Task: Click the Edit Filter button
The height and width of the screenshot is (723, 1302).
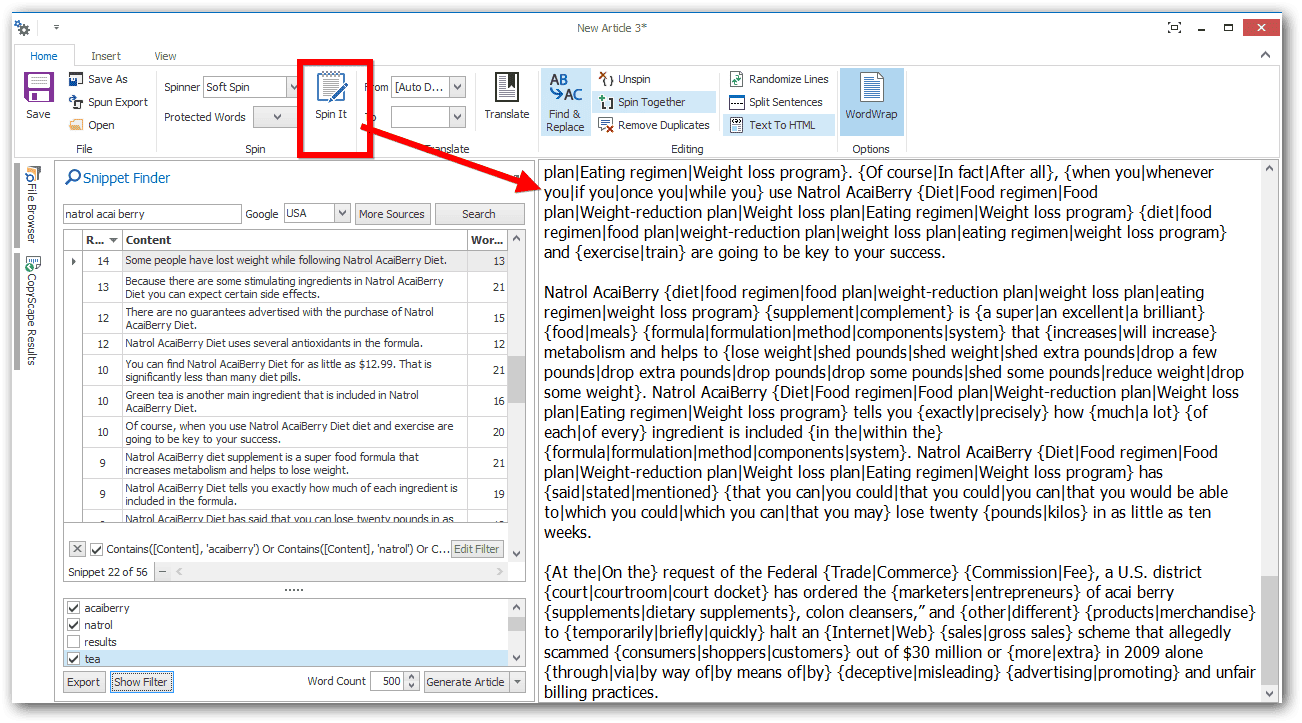Action: click(477, 549)
